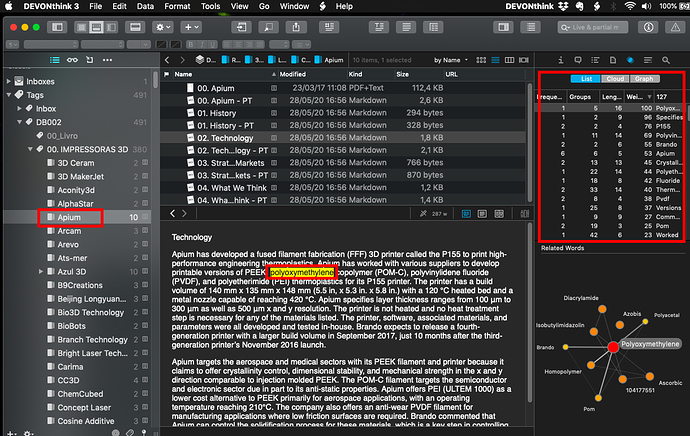Viewport: 690px width, 436px height.
Task: Click the warning triangle log icon
Action: click(675, 27)
